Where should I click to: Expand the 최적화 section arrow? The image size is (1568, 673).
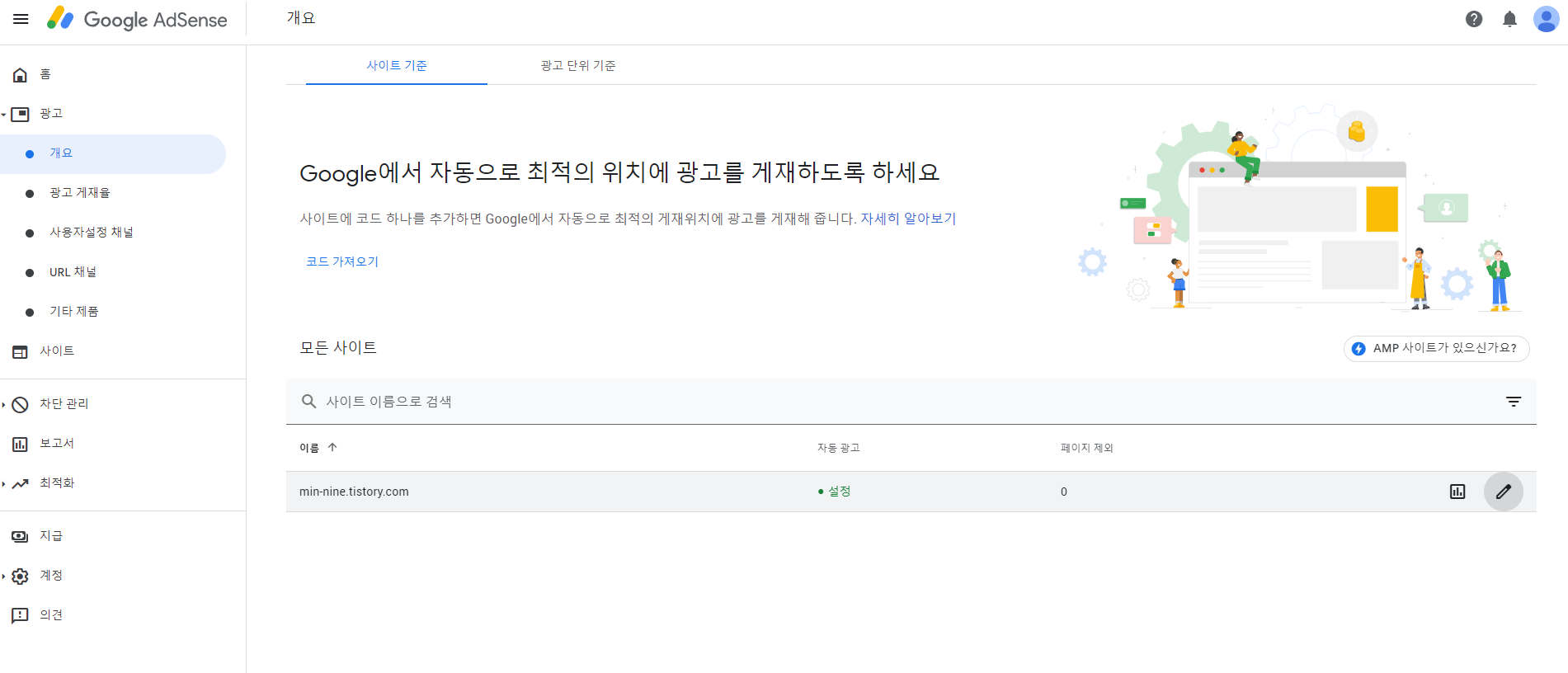[x=4, y=484]
